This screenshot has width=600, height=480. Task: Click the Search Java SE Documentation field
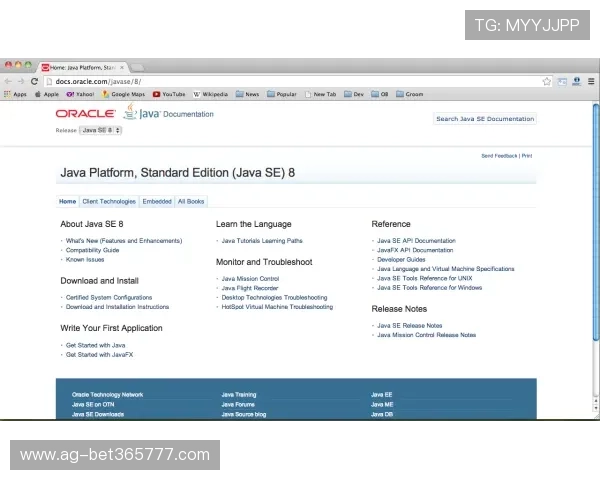coord(485,119)
